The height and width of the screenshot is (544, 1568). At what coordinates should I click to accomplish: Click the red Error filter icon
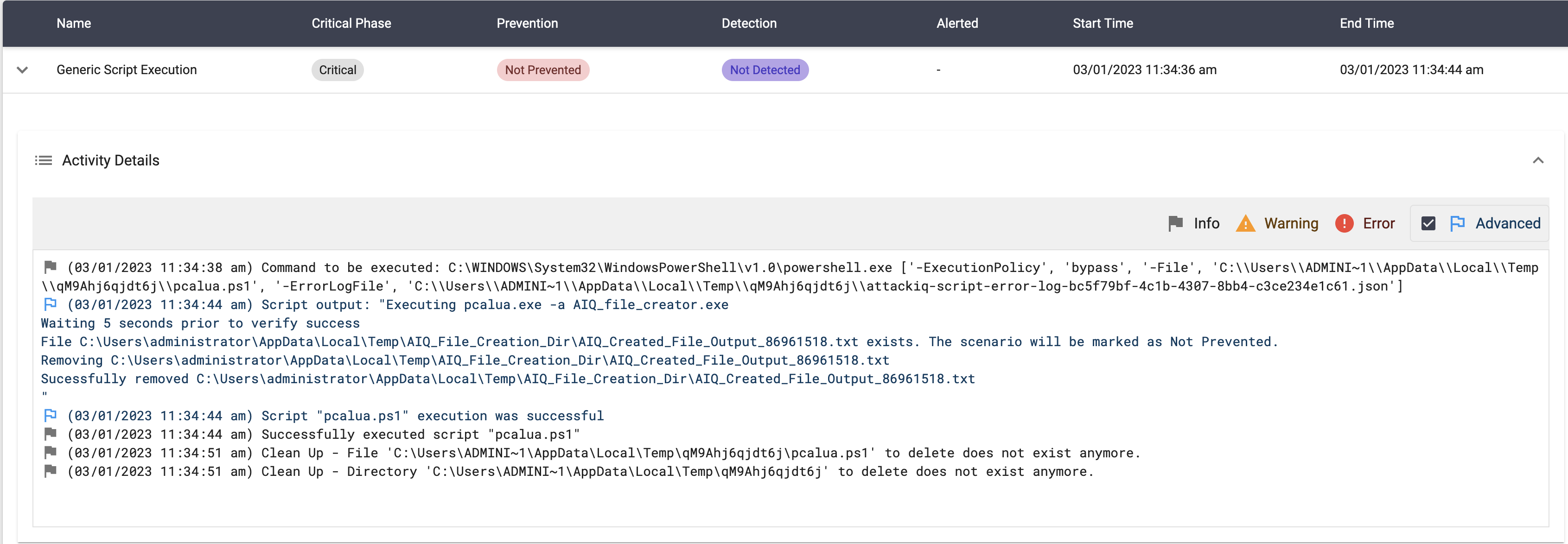pos(1344,223)
